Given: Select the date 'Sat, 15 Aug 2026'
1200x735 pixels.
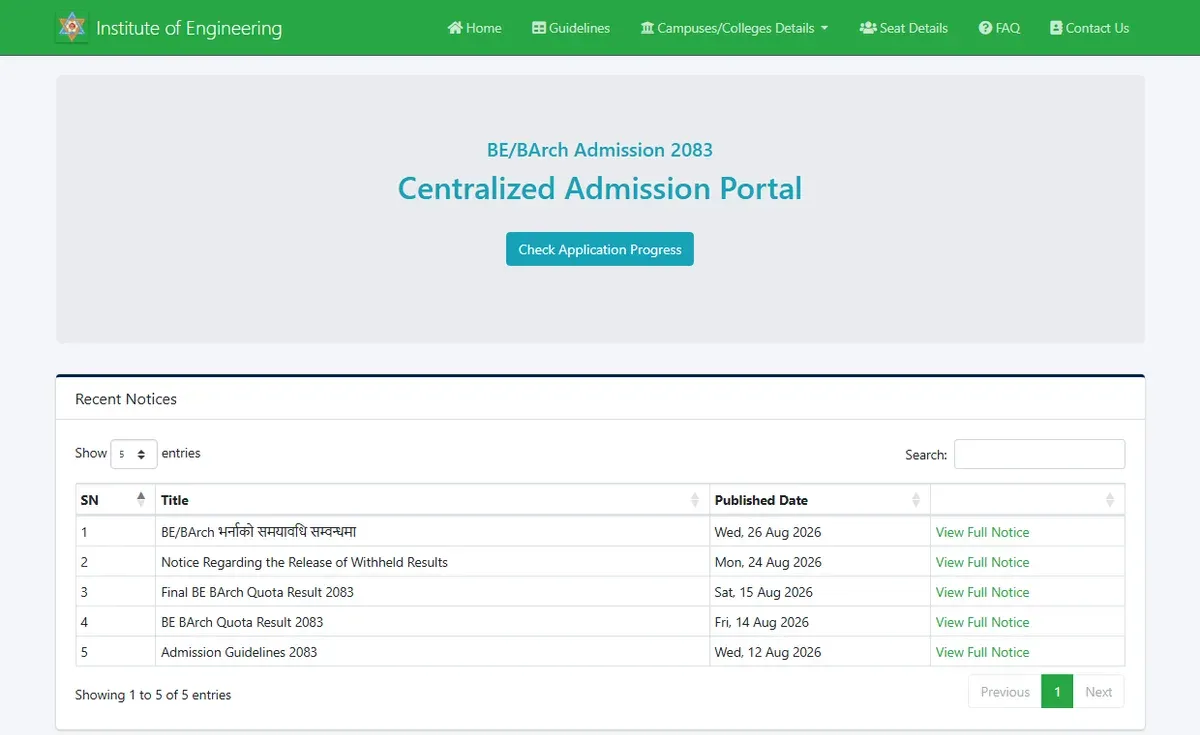Looking at the screenshot, I should point(764,592).
